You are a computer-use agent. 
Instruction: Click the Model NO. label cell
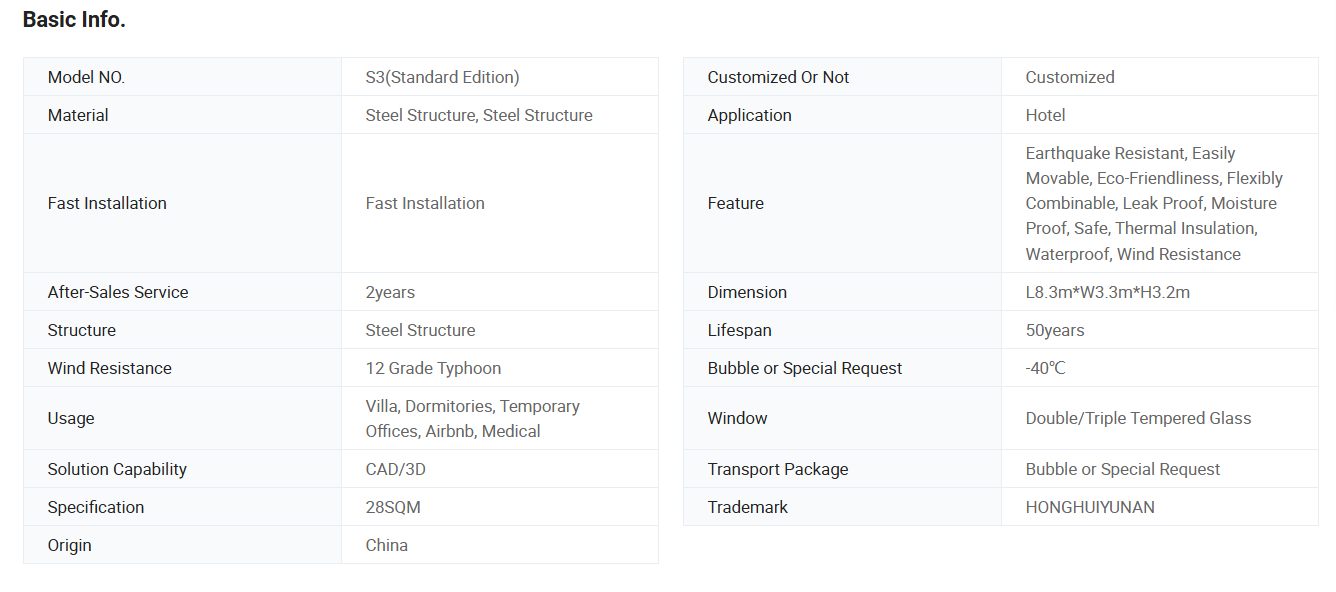(x=182, y=77)
